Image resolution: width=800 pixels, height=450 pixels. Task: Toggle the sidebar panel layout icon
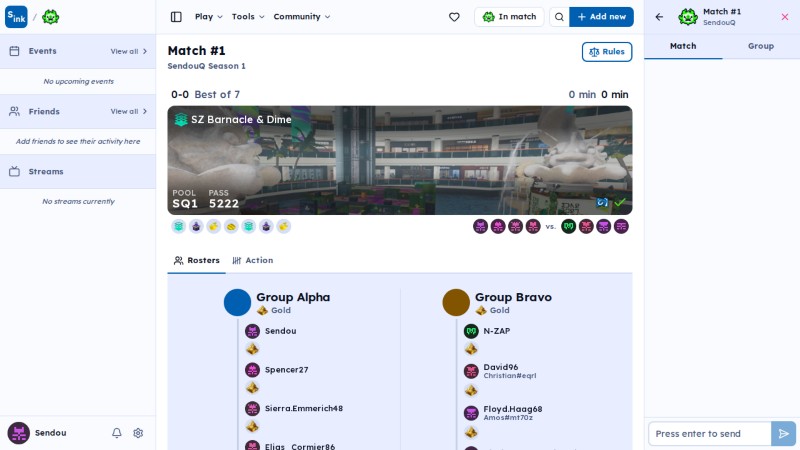pos(176,17)
